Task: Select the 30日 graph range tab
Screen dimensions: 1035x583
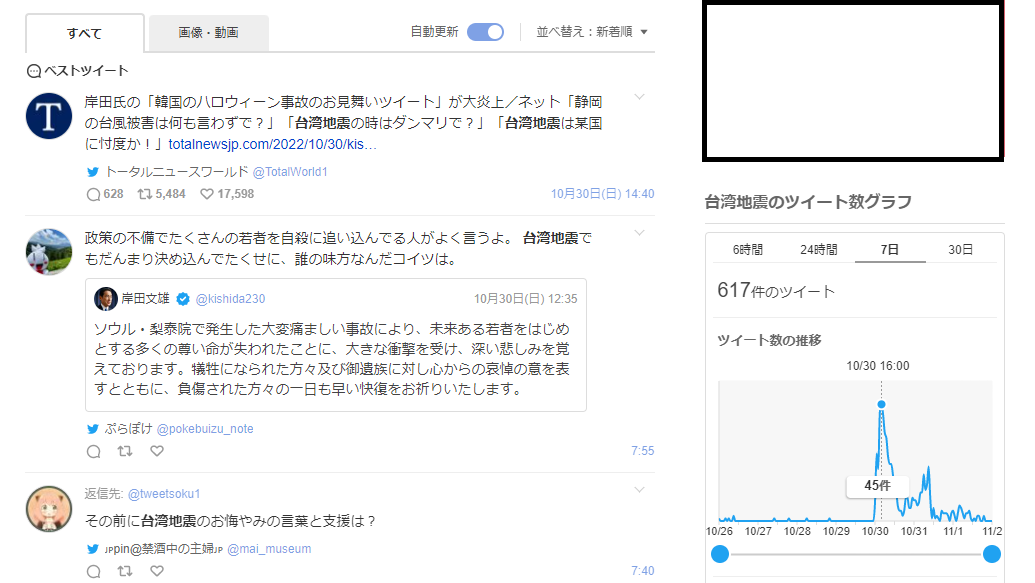Action: coord(960,250)
